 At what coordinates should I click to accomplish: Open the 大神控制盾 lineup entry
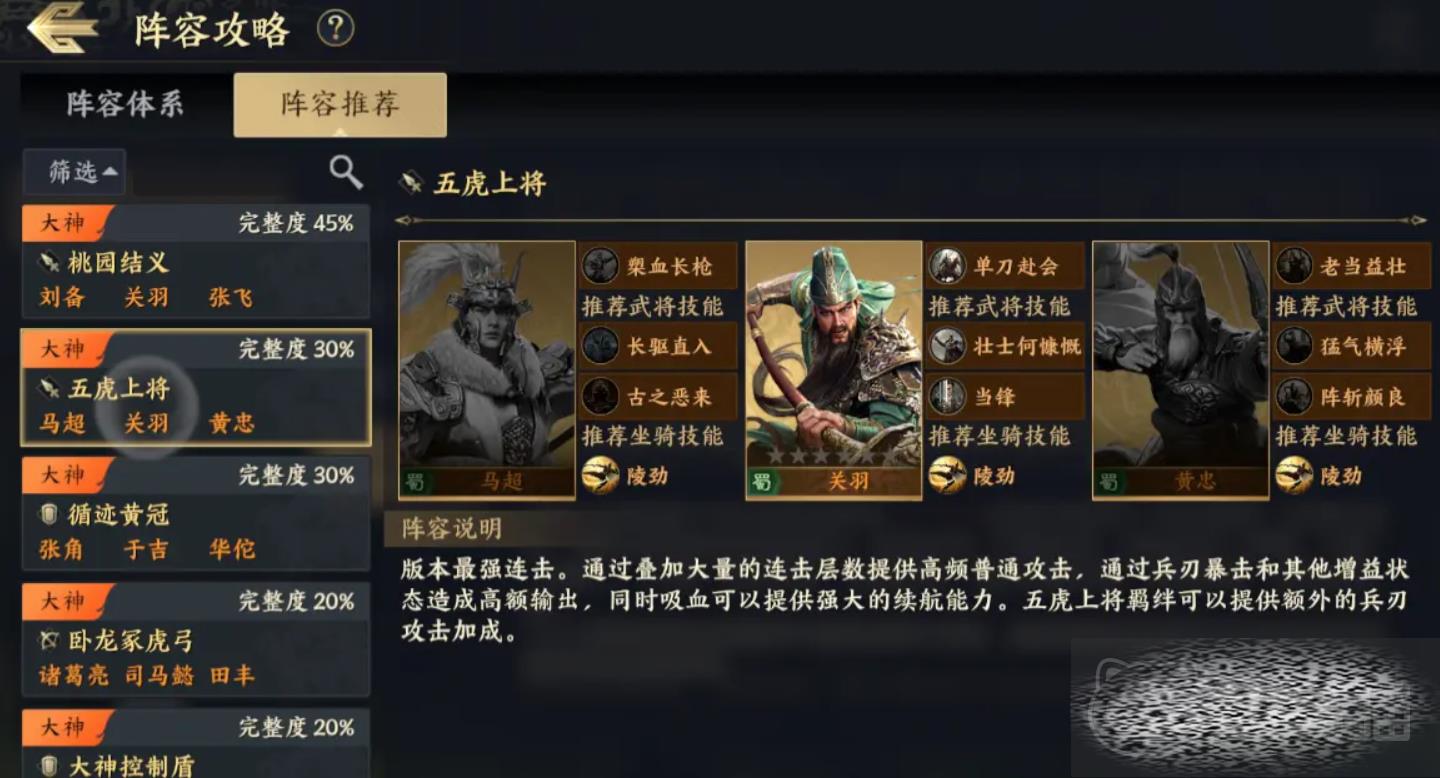[196, 743]
